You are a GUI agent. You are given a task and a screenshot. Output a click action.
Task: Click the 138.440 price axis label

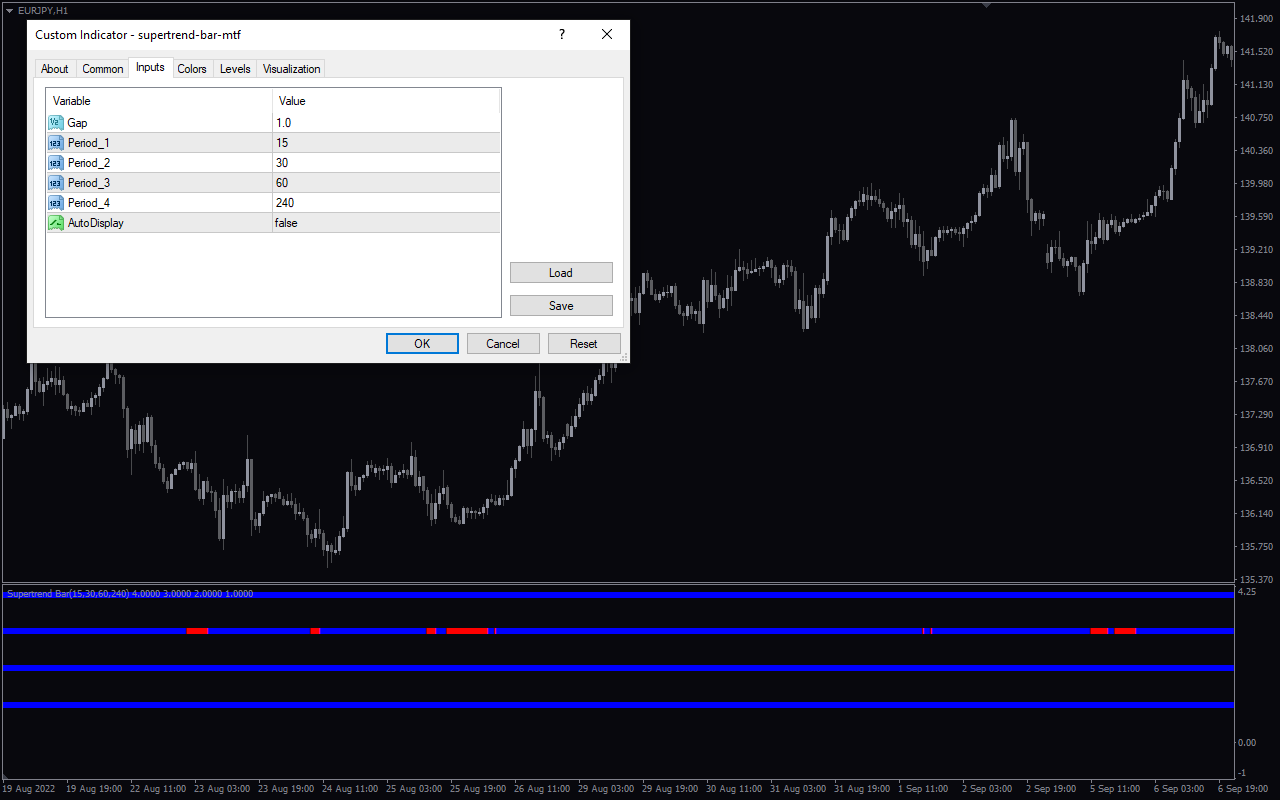1255,316
